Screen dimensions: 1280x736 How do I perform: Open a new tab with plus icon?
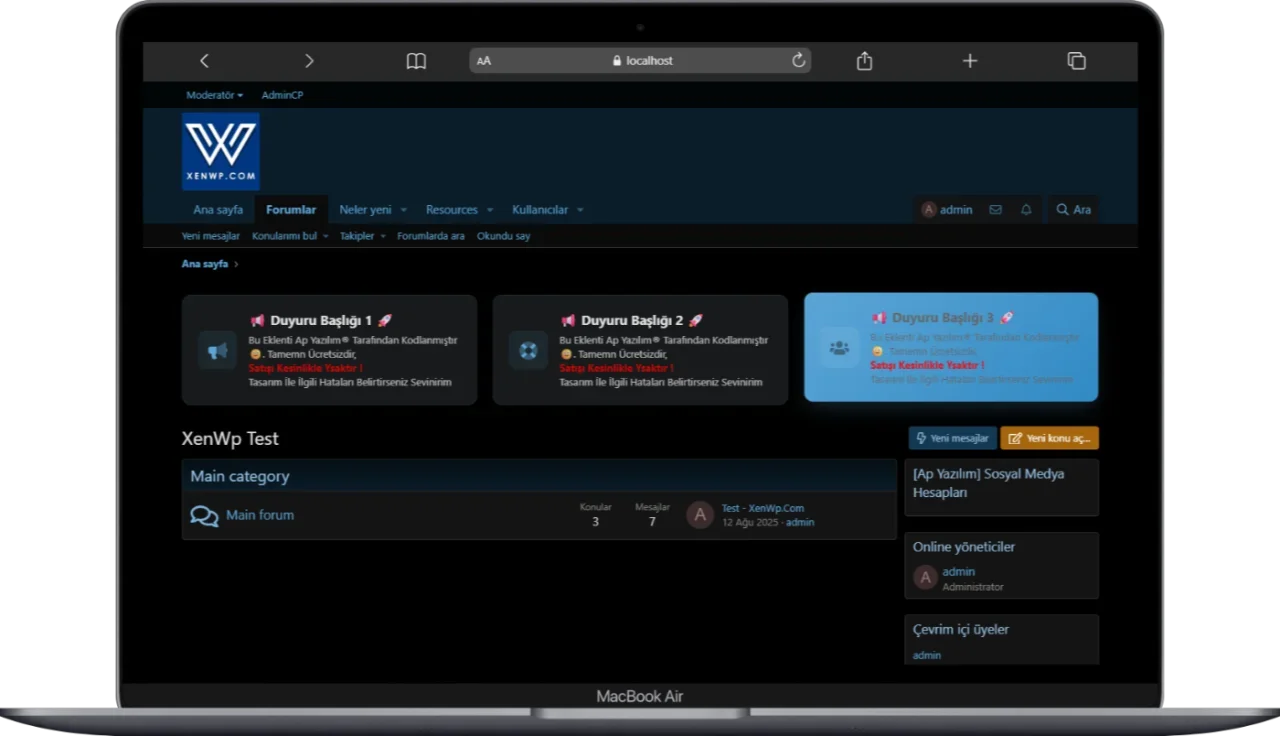(969, 61)
